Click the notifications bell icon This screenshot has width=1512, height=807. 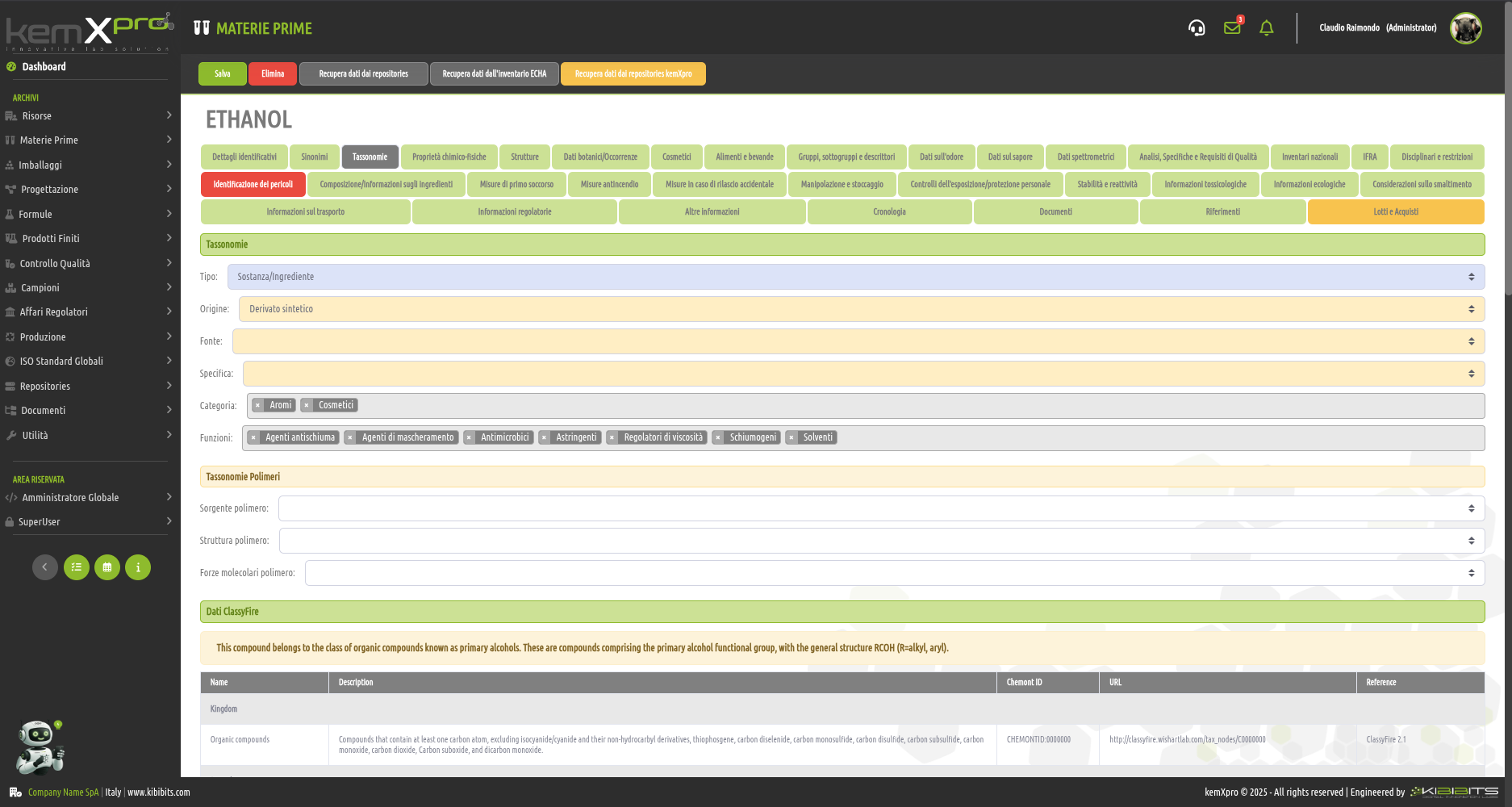1267,28
